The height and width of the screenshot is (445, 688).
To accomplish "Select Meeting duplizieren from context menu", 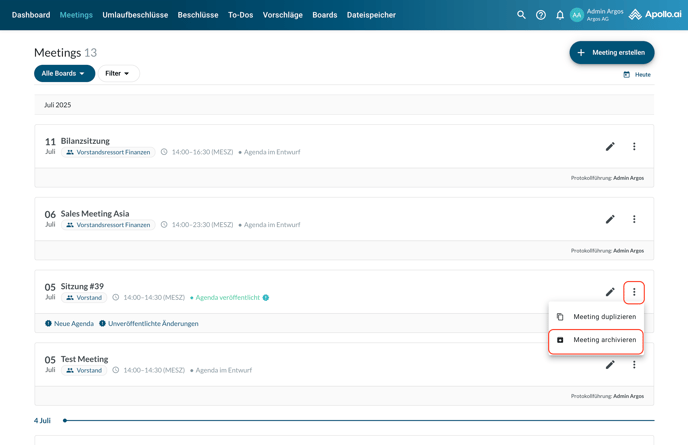I will coord(596,317).
